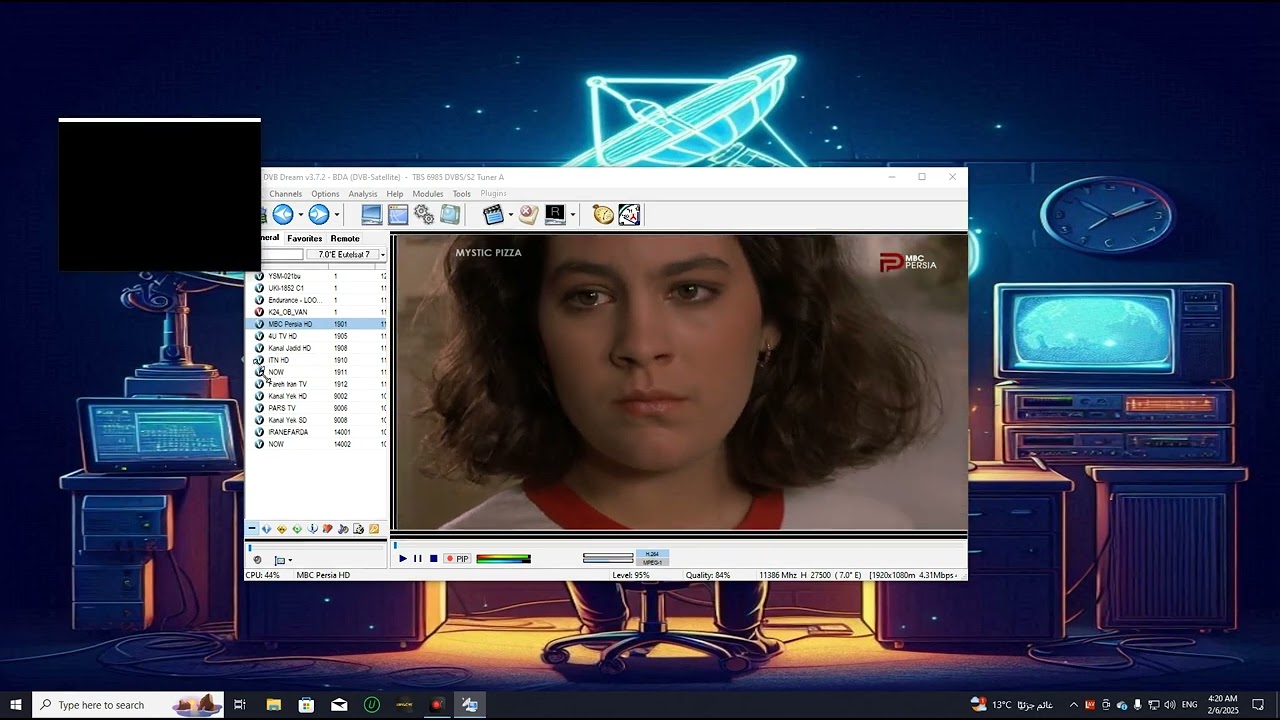The width and height of the screenshot is (1280, 720).
Task: Play the stream with the Play button
Action: point(403,559)
